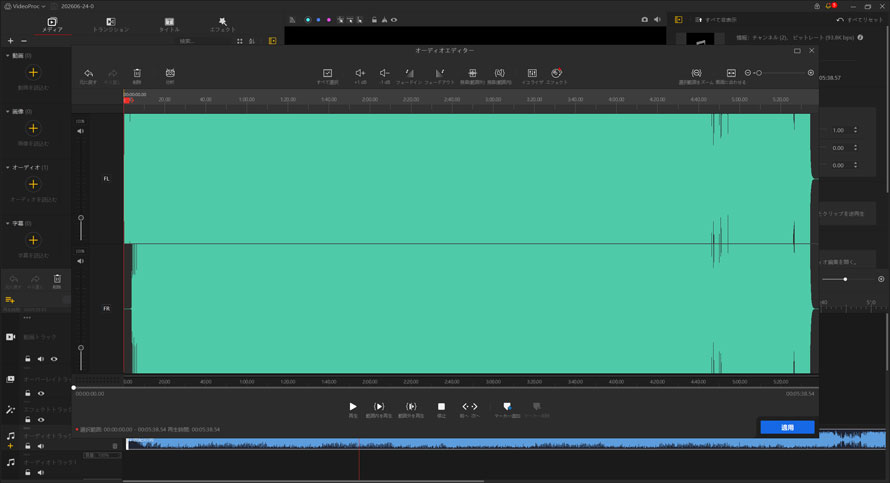Click the undo icon in the audio editor toolbar

click(x=89, y=73)
